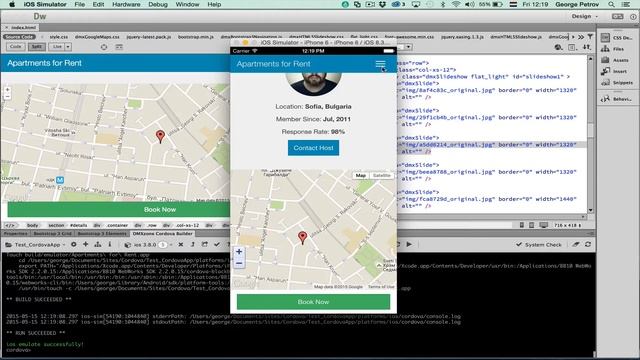This screenshot has width=640, height=360.
Task: Click the Spotlight search icon in menu bar
Action: [x=611, y=4]
